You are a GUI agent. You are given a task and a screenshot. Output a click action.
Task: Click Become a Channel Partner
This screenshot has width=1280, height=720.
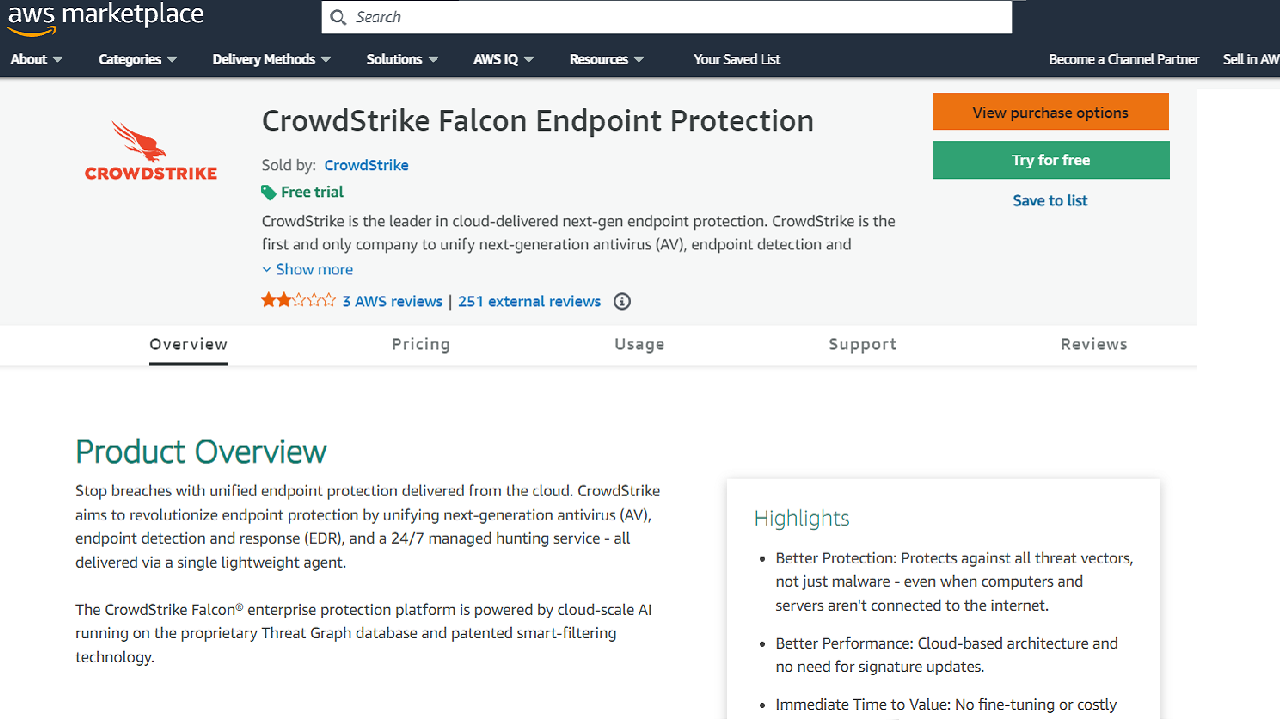(1123, 59)
